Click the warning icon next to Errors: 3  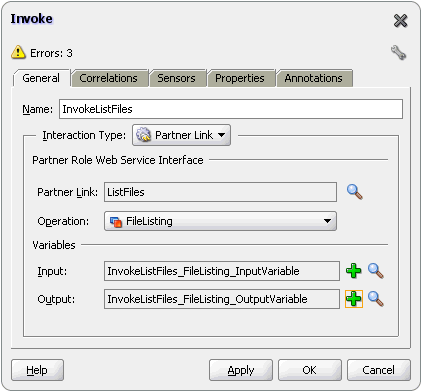click(x=18, y=52)
